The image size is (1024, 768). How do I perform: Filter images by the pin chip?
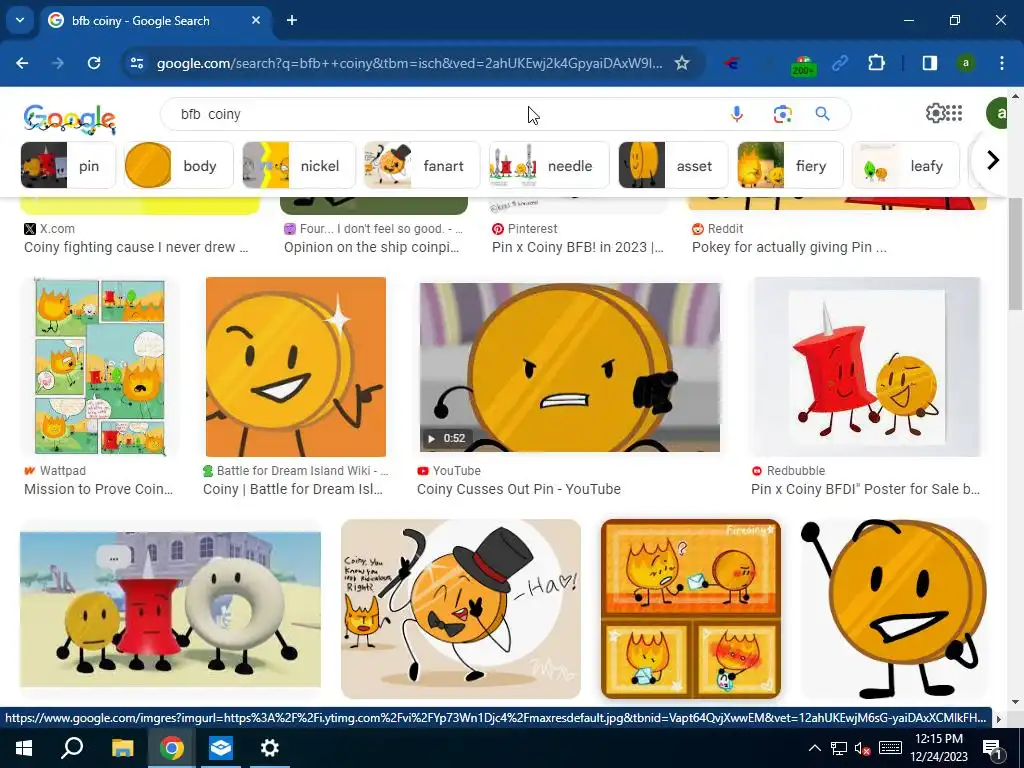coord(68,165)
